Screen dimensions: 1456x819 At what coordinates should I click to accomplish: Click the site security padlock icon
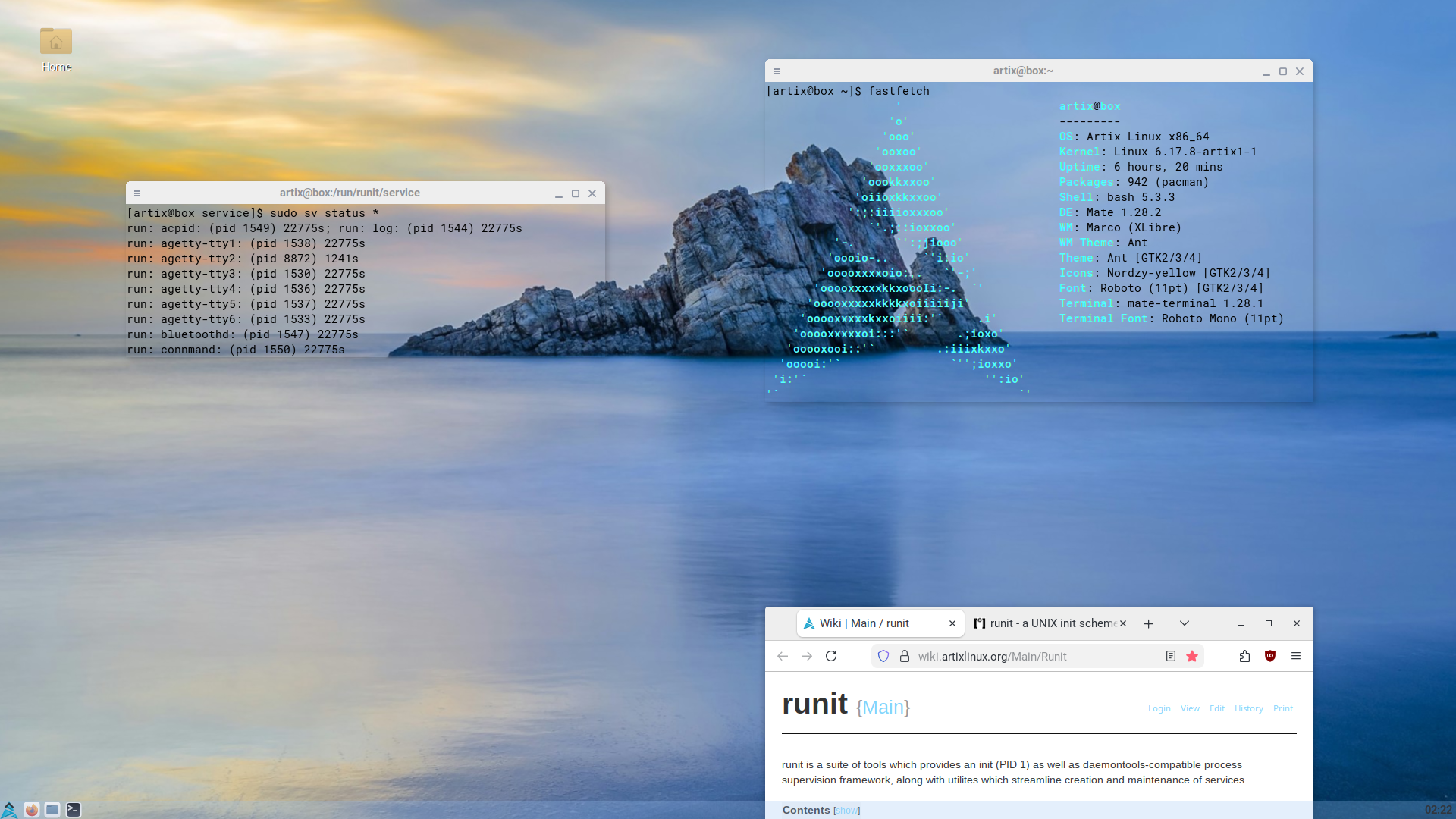coord(904,656)
